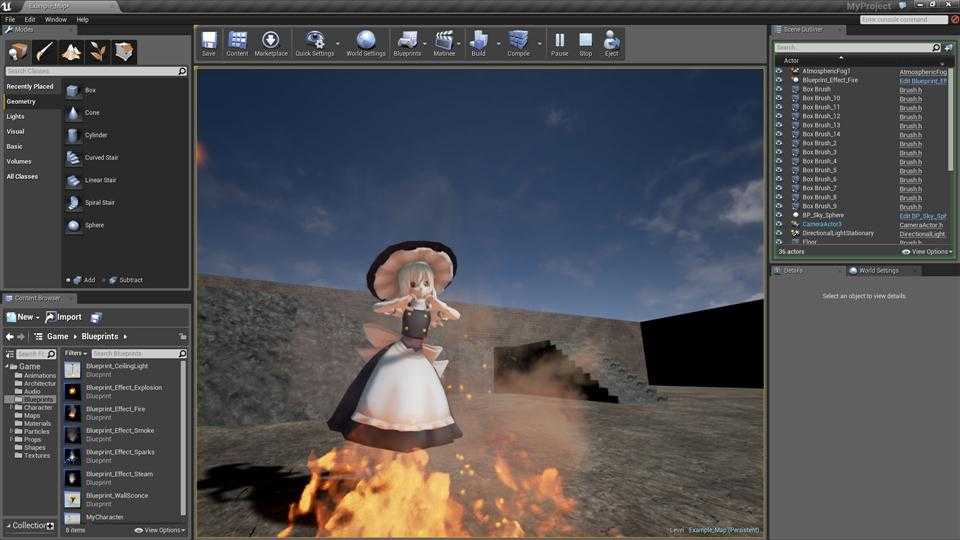Select Place mode icon in Modes panel

click(x=18, y=52)
